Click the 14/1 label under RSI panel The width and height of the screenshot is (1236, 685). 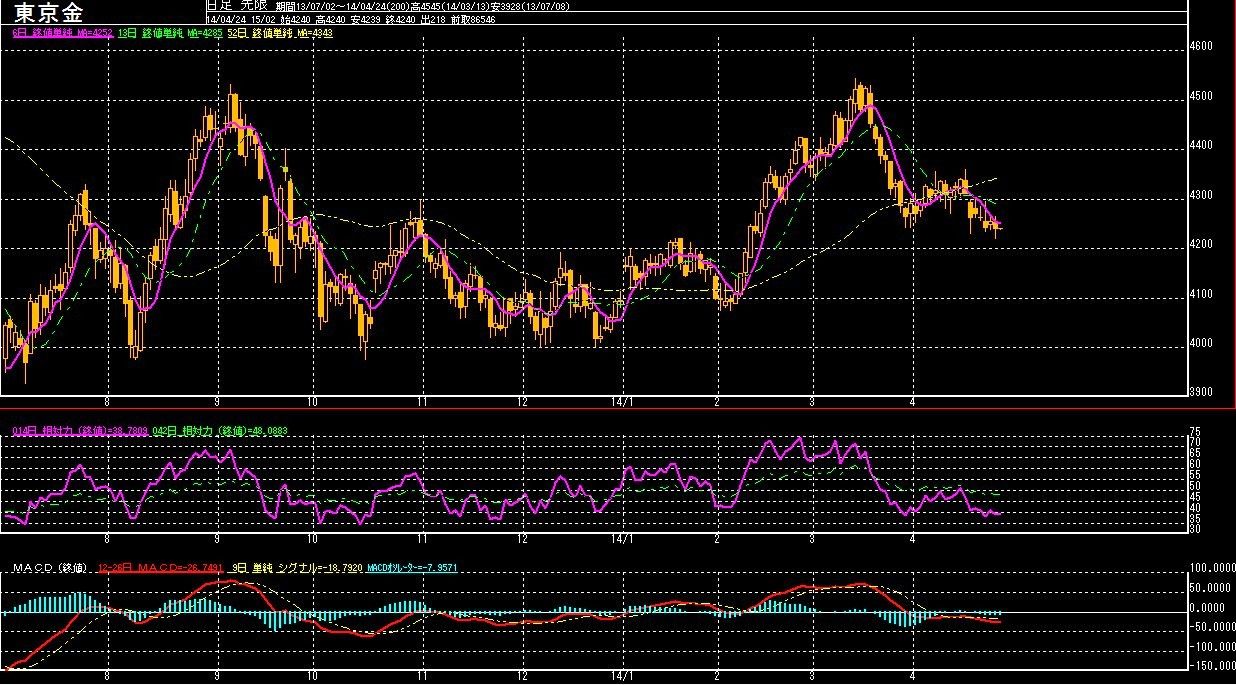tap(622, 538)
